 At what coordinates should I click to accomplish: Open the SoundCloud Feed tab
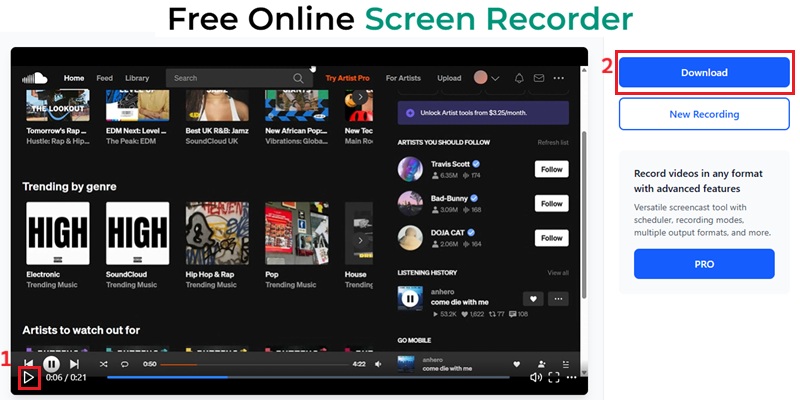coord(105,78)
